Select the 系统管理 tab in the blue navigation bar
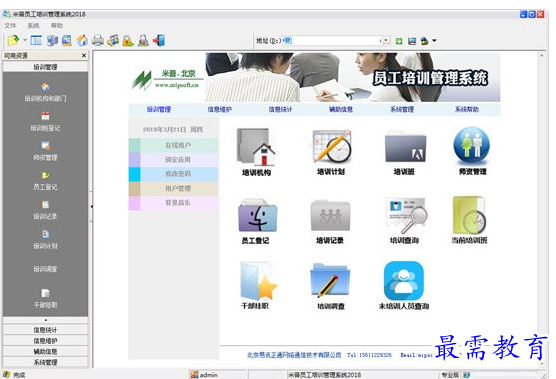This screenshot has width=556, height=379. 402,110
